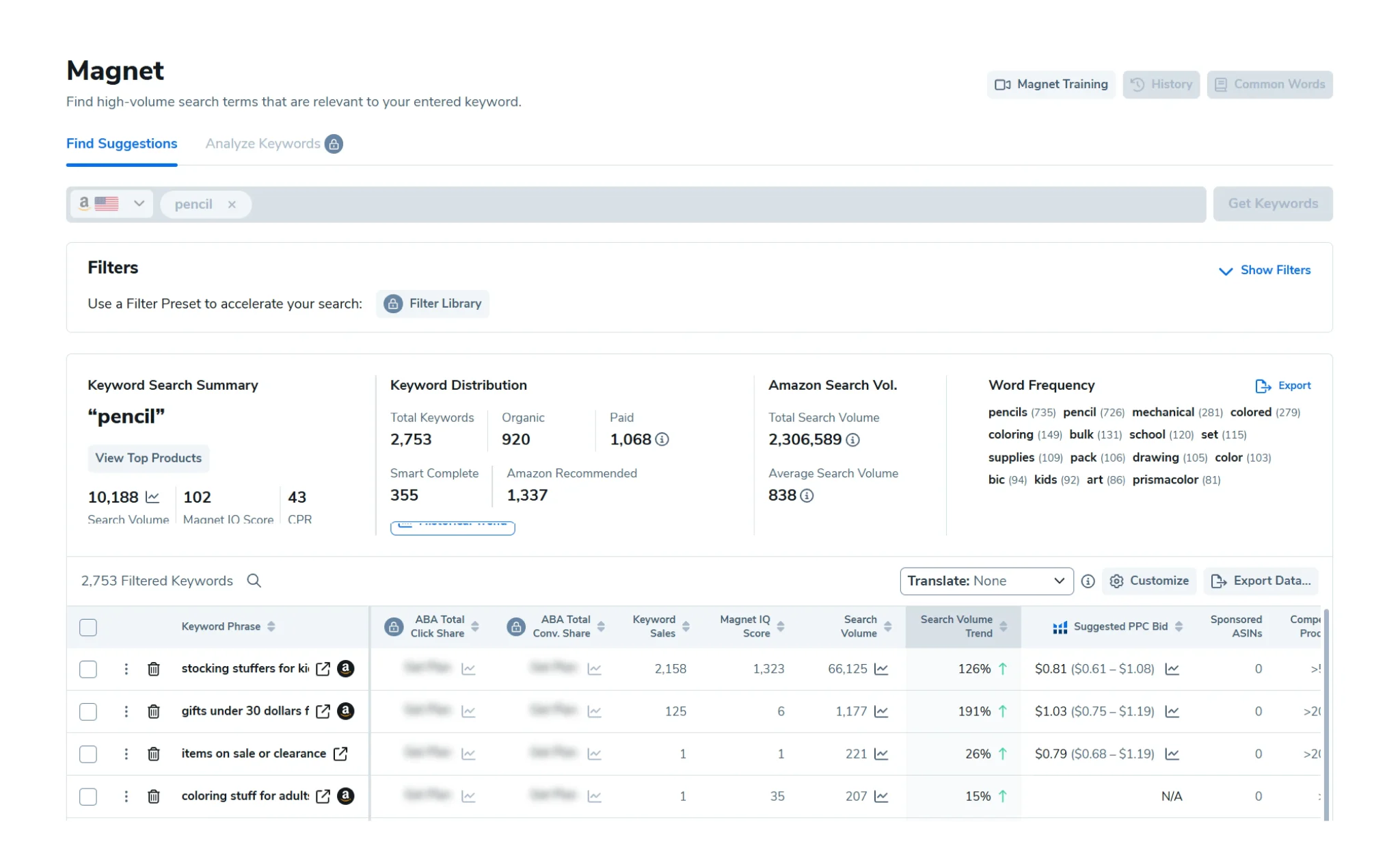The image size is (1400, 861).
Task: Open three-dot menu for gifts under 30 dollars row
Action: 126,711
